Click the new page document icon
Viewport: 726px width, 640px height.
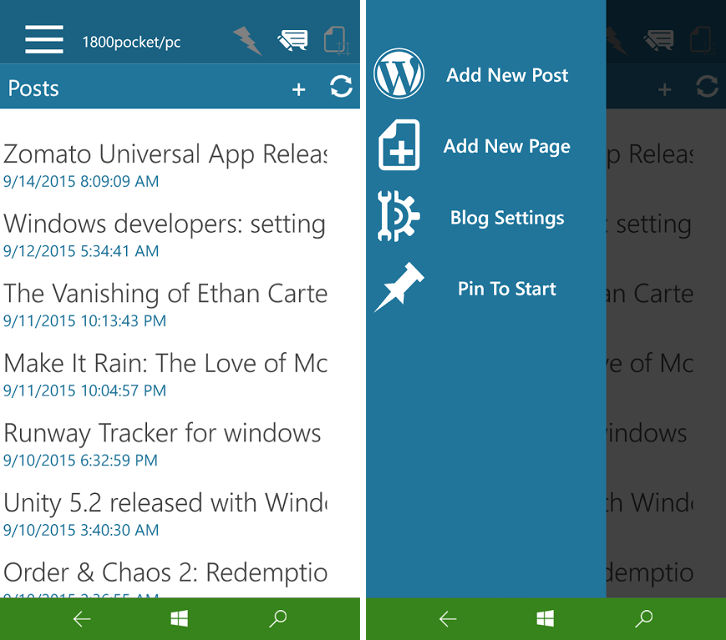click(399, 145)
